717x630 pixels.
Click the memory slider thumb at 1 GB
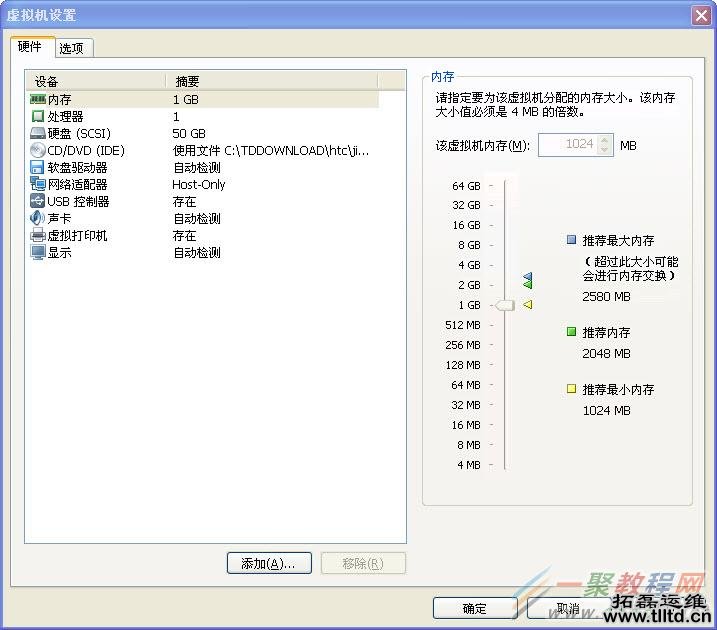[505, 305]
